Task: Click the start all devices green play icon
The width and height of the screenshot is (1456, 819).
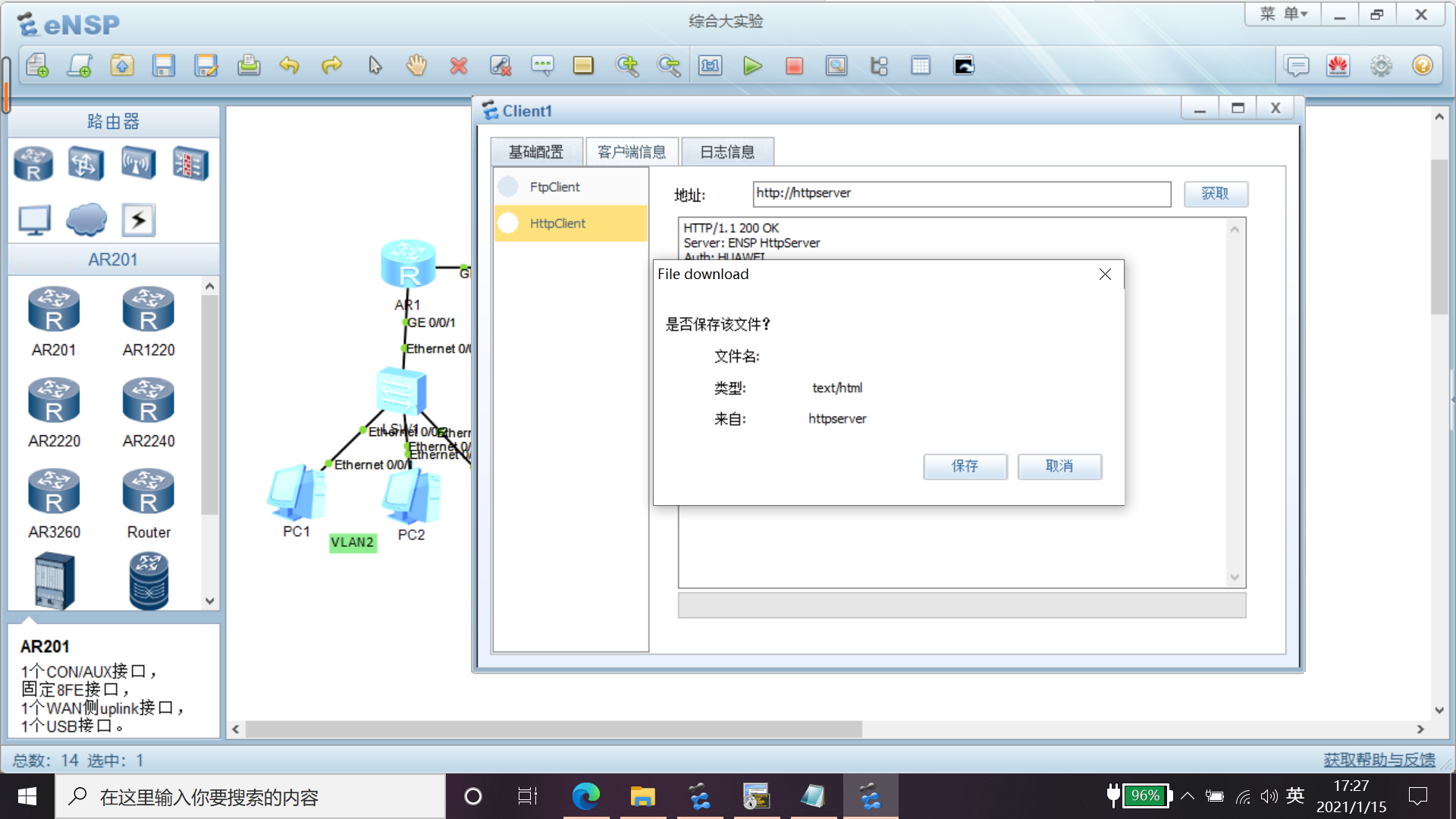Action: click(752, 66)
